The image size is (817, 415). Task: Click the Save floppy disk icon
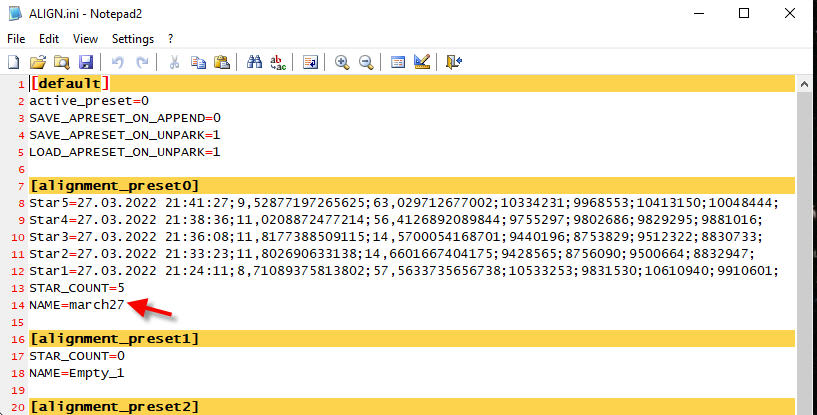click(86, 62)
